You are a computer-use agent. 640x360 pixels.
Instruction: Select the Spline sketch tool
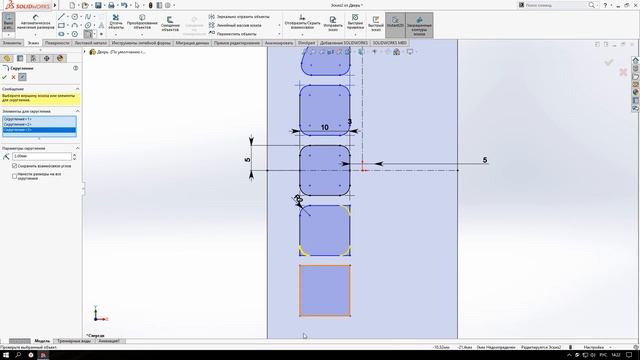[88, 17]
